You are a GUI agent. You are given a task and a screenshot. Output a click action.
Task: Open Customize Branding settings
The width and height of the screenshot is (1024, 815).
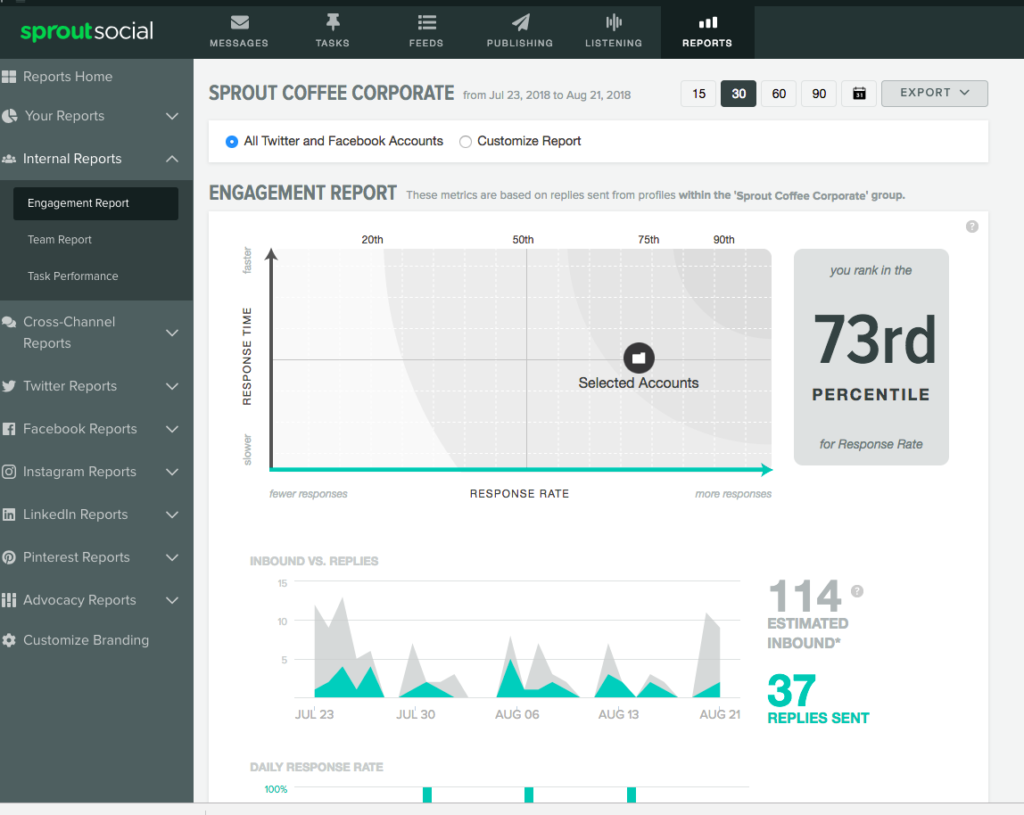tap(86, 640)
